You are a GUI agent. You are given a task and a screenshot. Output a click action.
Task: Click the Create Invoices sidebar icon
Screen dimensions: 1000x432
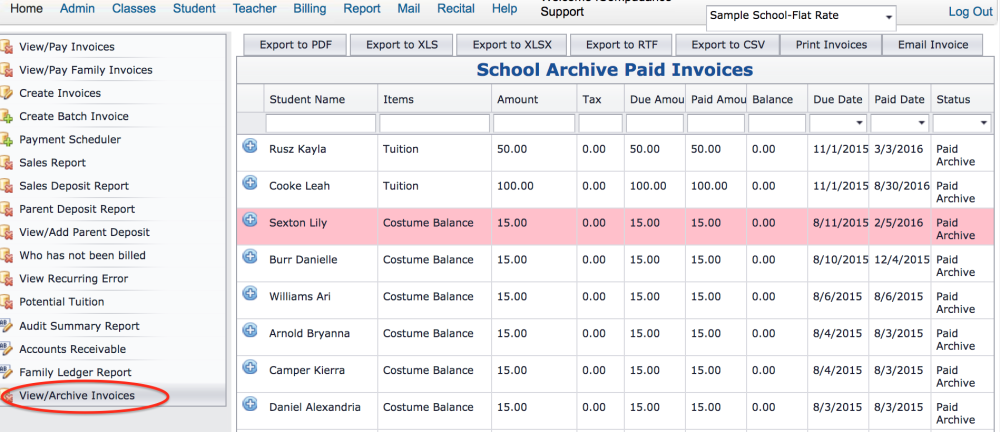[x=6, y=93]
